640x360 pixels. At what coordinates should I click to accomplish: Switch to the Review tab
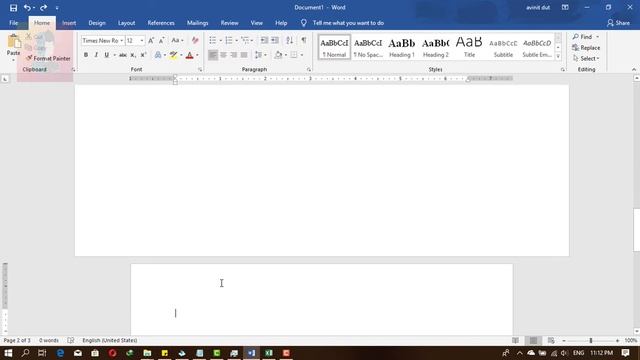coord(229,23)
